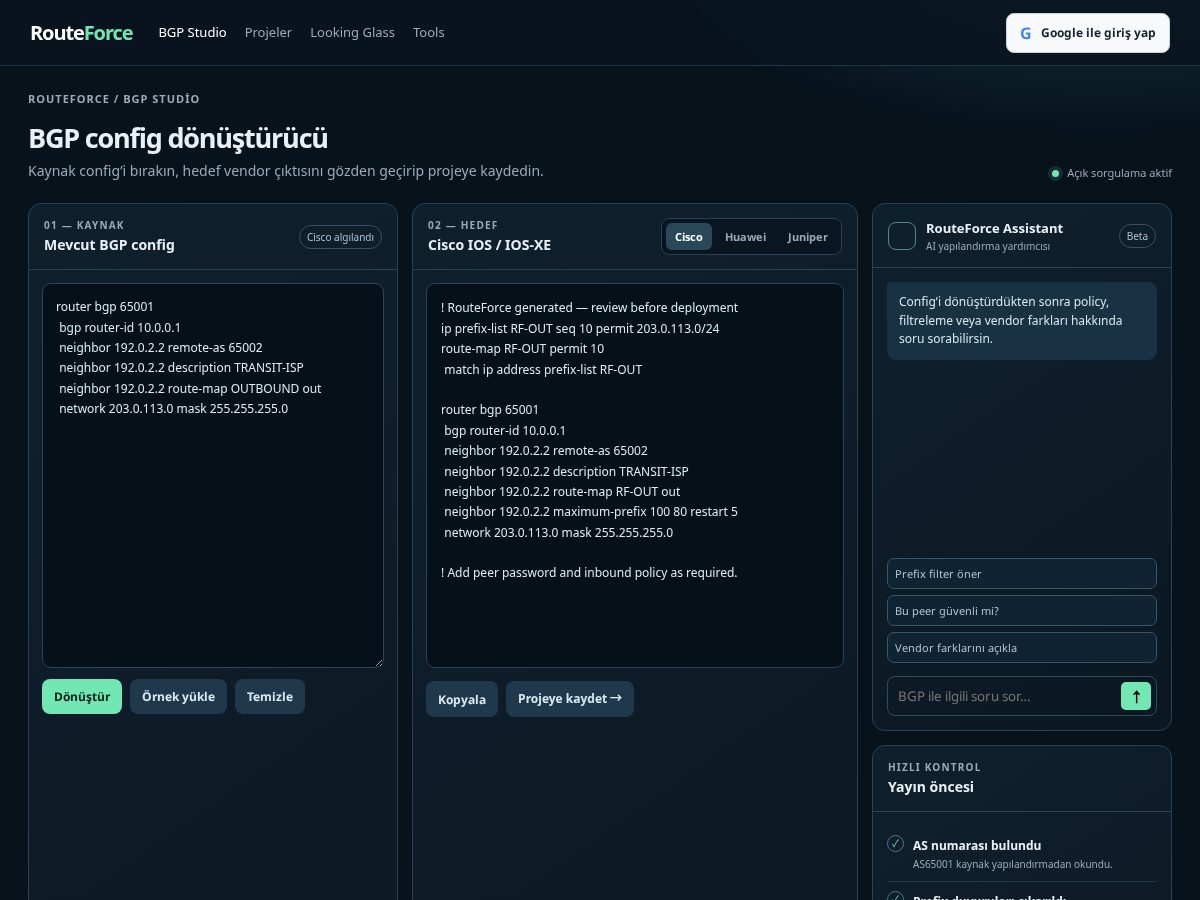Click 'Açık sorgulama aktif' status text
The height and width of the screenshot is (900, 1200).
(x=1119, y=173)
